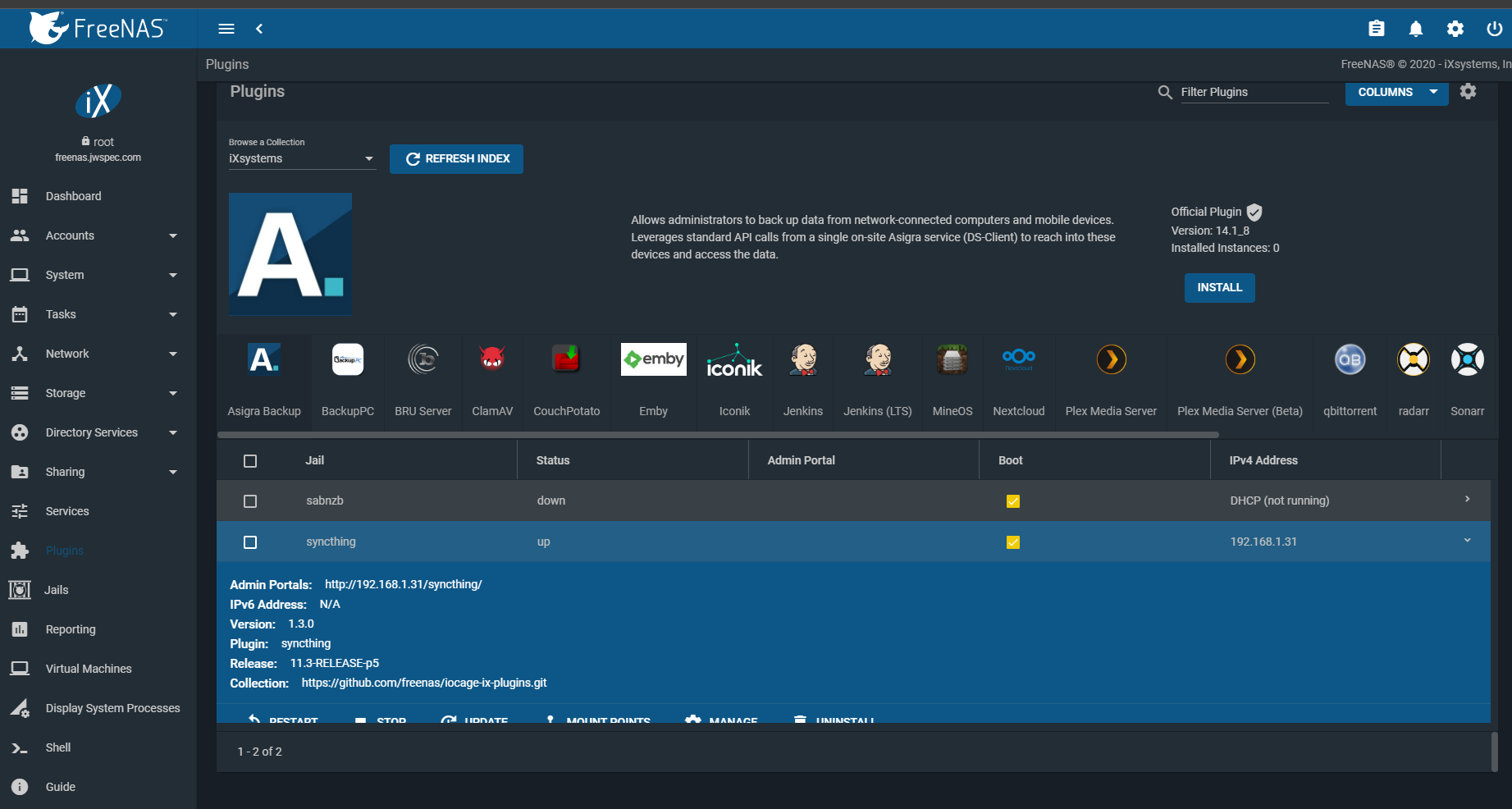Image resolution: width=1512 pixels, height=809 pixels.
Task: Open the COLUMNS dropdown
Action: click(1397, 92)
